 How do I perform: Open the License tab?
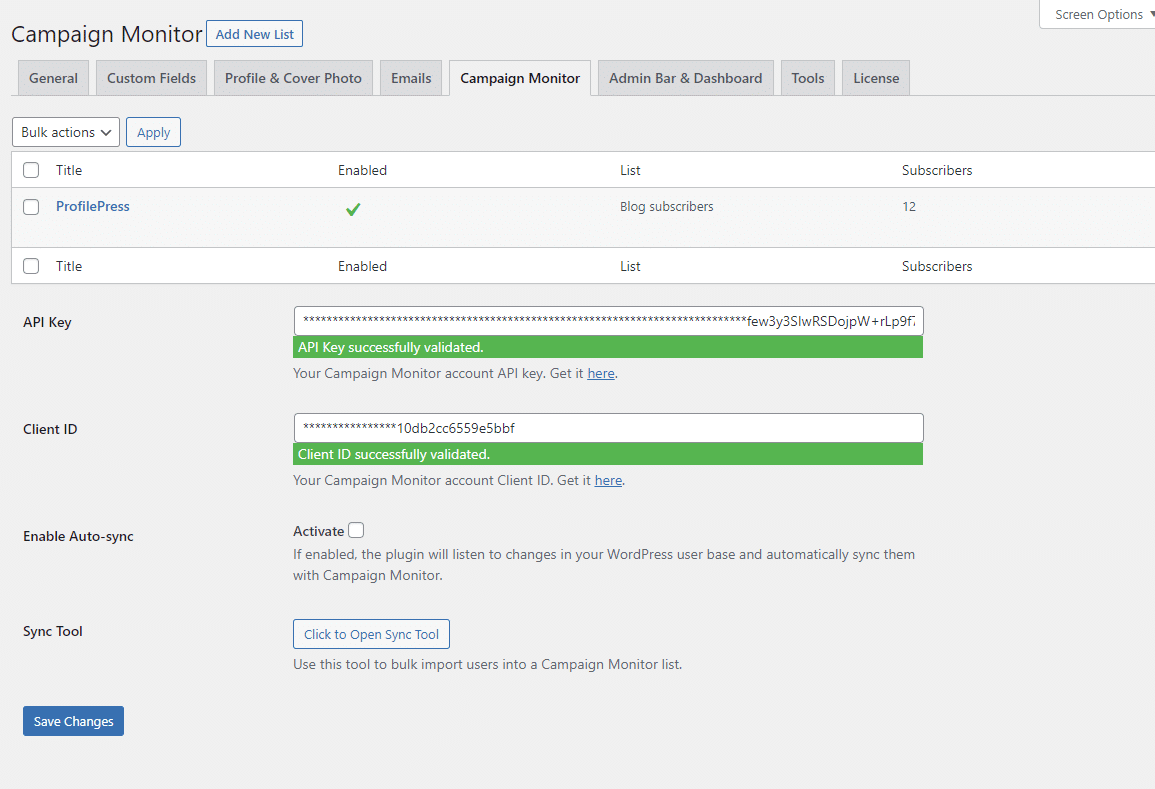coord(876,78)
